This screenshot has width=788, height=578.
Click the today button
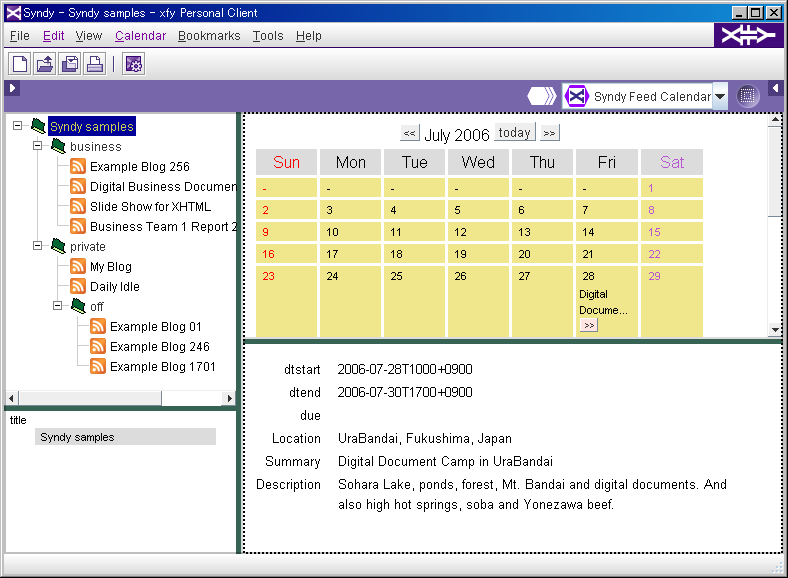515,133
